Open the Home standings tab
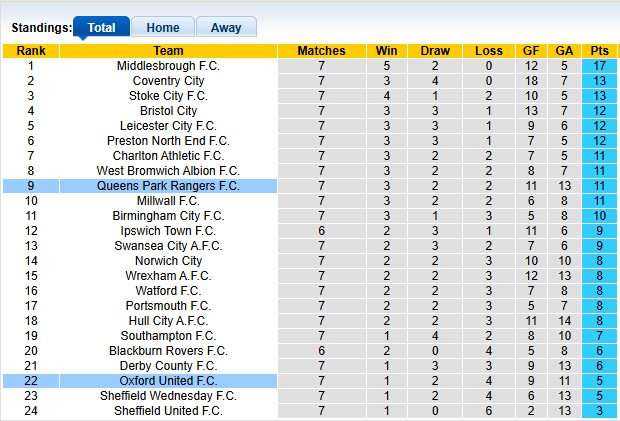620x421 pixels. click(x=162, y=28)
